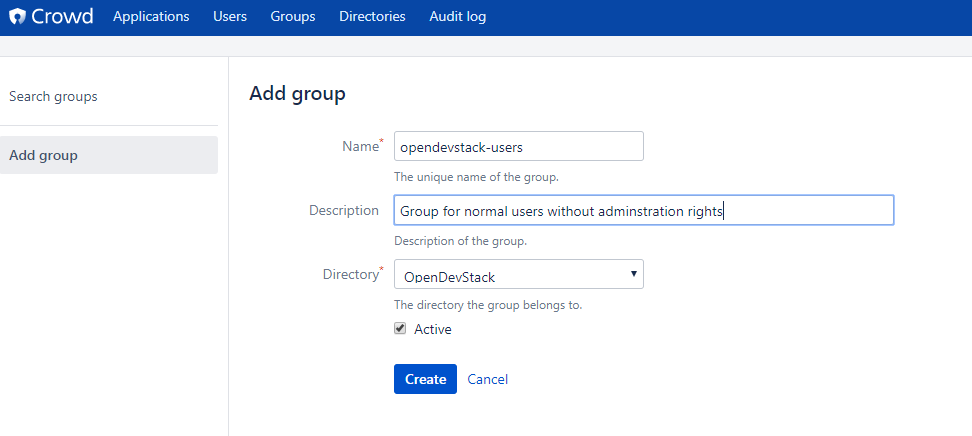Screen dimensions: 972x436
Task: Open the Applications menu
Action: point(151,17)
